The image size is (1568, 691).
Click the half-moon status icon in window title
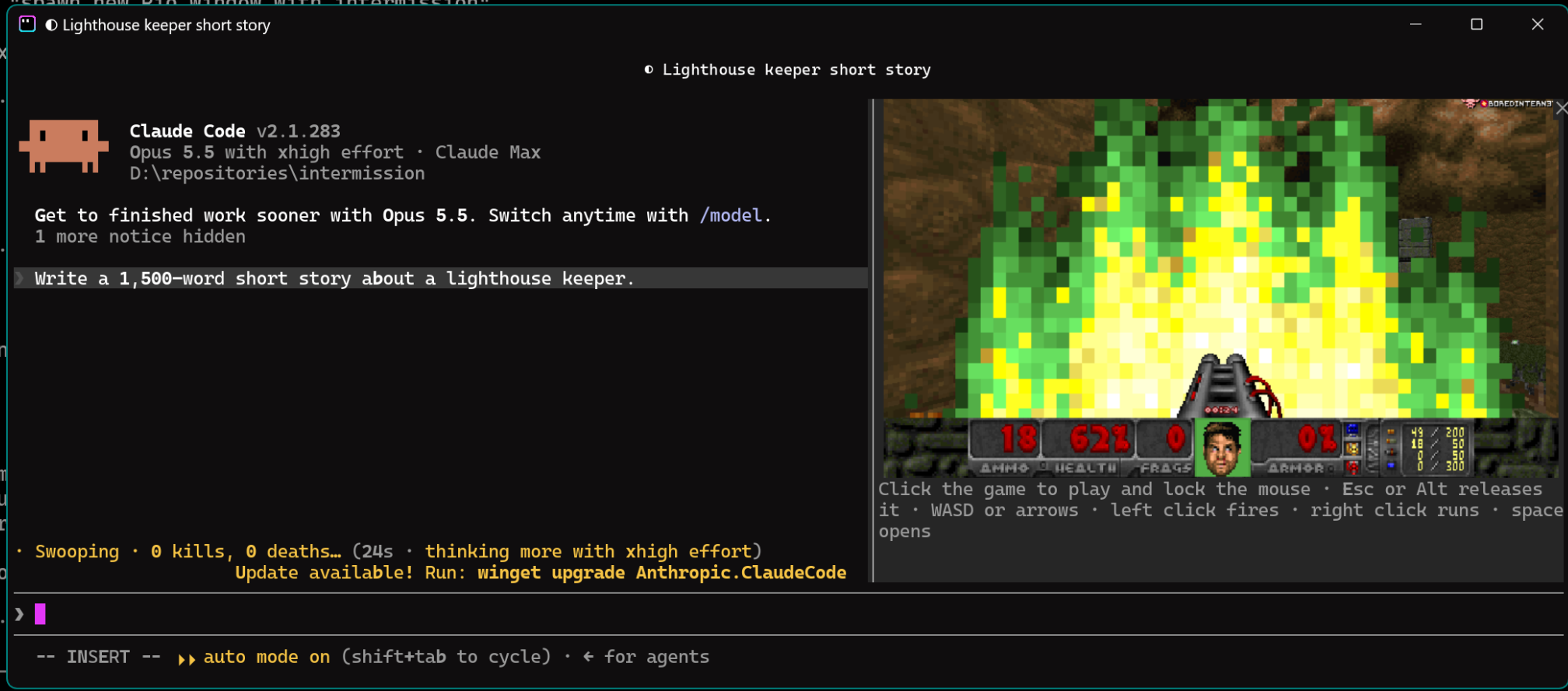pos(51,25)
